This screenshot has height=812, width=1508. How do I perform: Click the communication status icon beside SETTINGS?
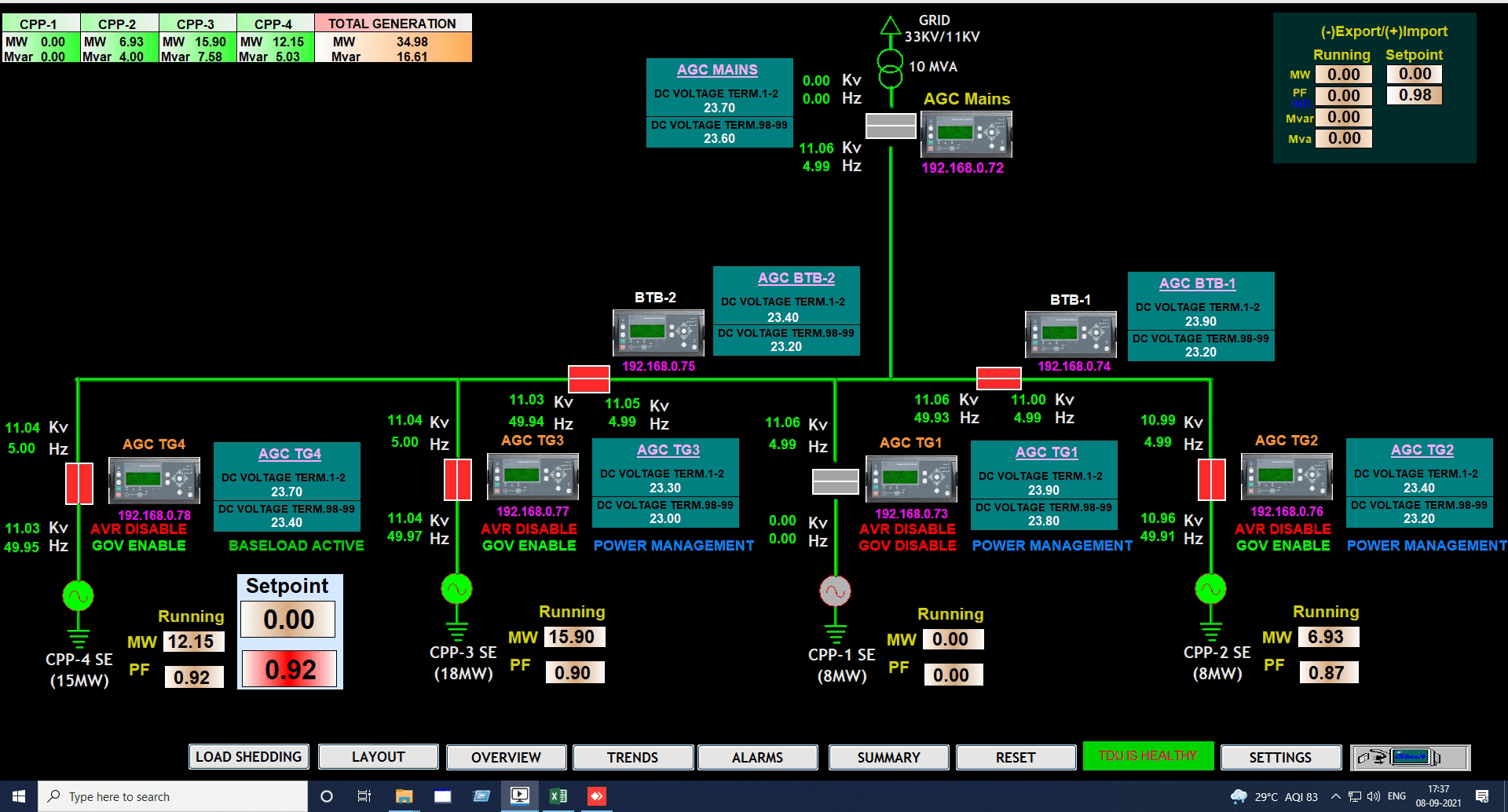point(1411,758)
